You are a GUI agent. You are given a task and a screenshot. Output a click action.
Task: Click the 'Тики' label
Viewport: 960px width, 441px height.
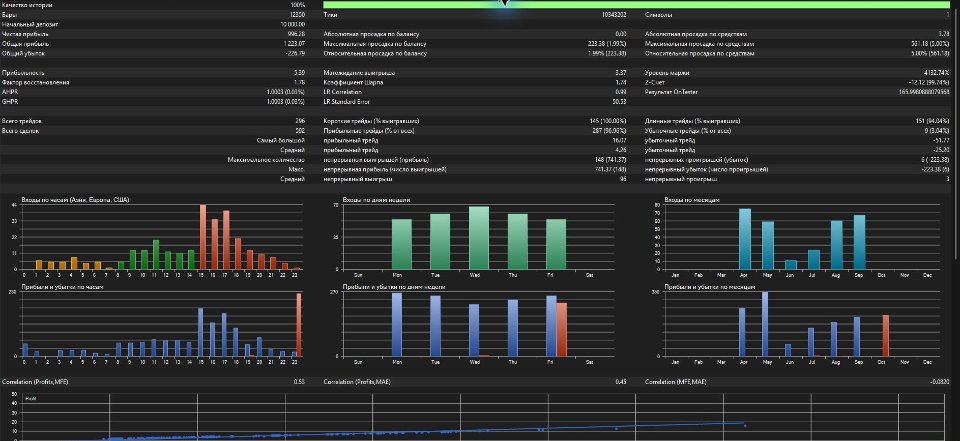click(x=330, y=15)
